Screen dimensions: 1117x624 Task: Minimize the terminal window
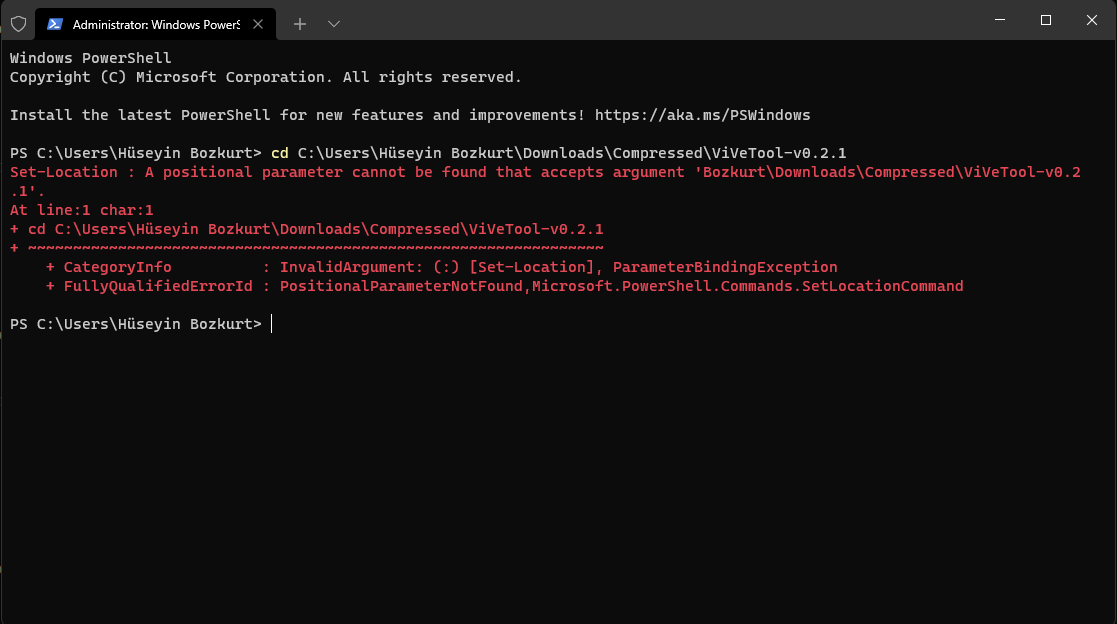click(998, 20)
